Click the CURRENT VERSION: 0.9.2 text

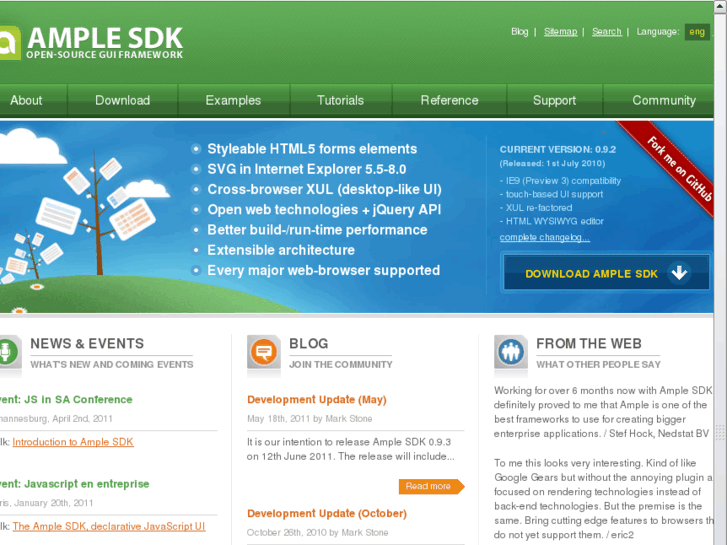pyautogui.click(x=558, y=149)
